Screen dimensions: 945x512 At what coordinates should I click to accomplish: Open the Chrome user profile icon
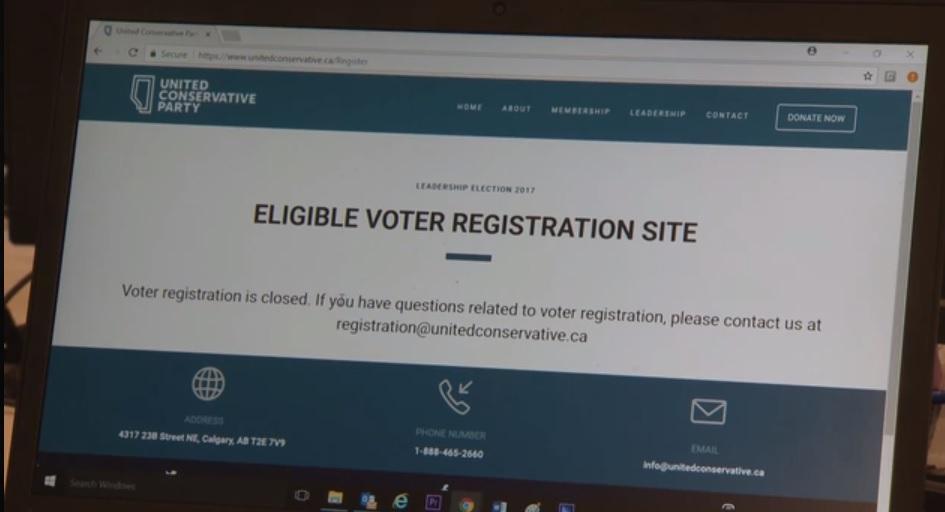click(x=812, y=51)
